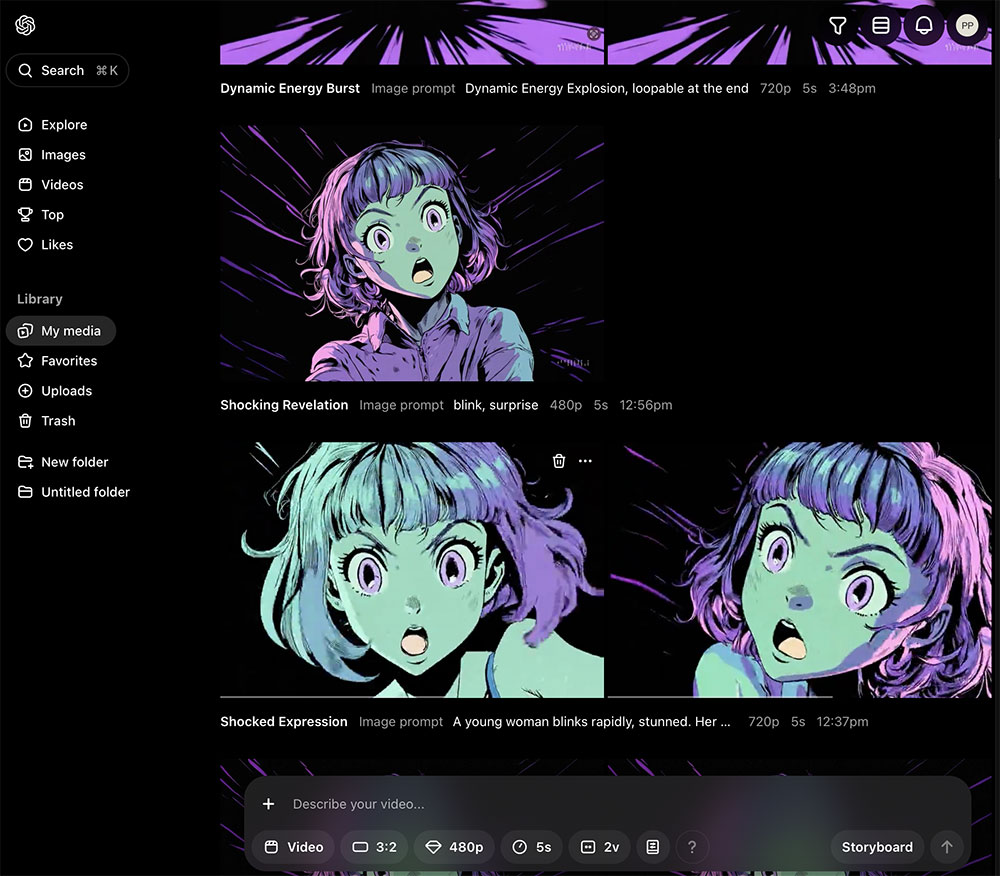
Task: Click the Library heading
Action: (x=40, y=299)
